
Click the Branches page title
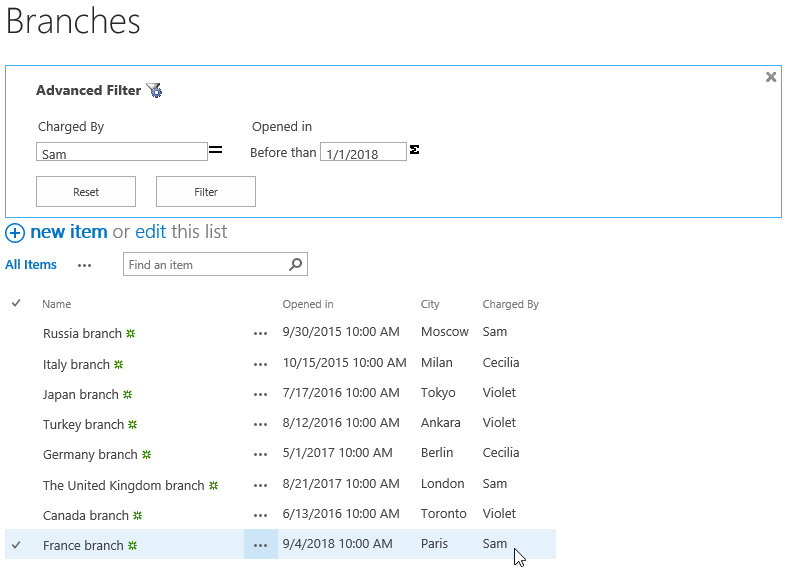pyautogui.click(x=73, y=21)
